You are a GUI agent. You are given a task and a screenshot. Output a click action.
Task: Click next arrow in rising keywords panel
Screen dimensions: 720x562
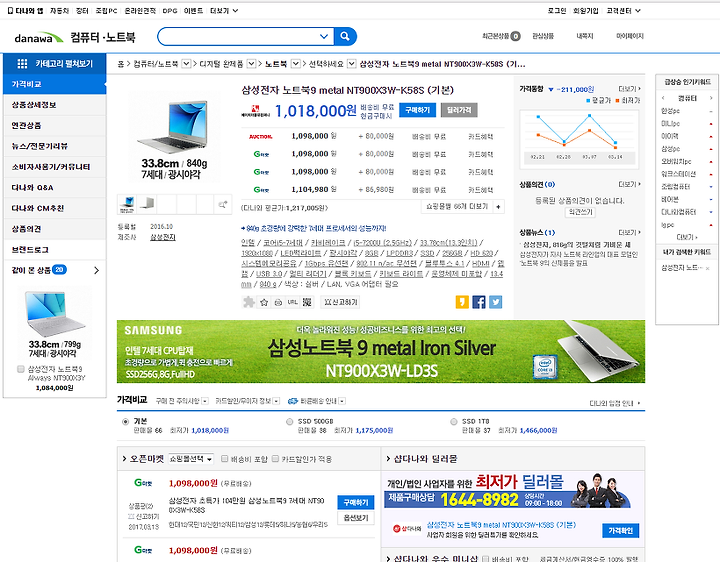[x=711, y=98]
